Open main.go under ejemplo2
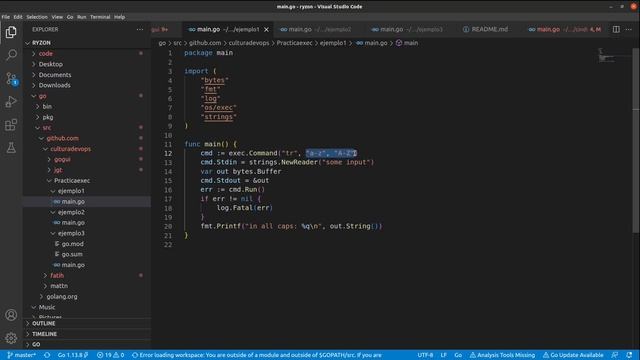640x360 pixels. (x=87, y=222)
